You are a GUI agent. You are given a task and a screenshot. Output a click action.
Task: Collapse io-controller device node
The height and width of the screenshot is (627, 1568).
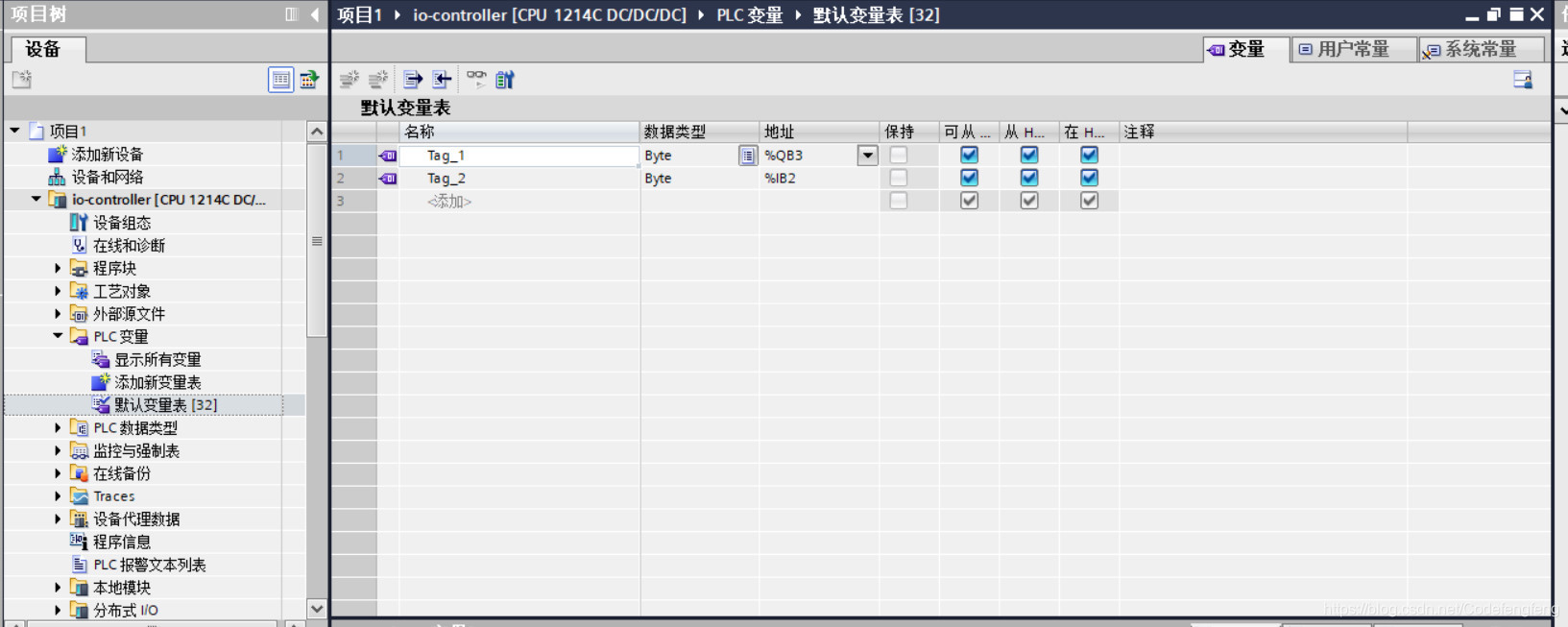(x=36, y=200)
